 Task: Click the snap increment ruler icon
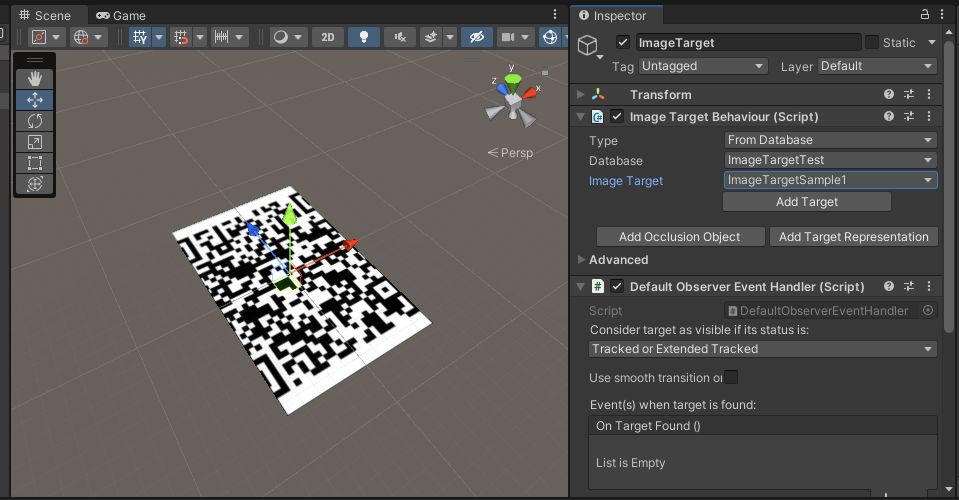pyautogui.click(x=221, y=37)
